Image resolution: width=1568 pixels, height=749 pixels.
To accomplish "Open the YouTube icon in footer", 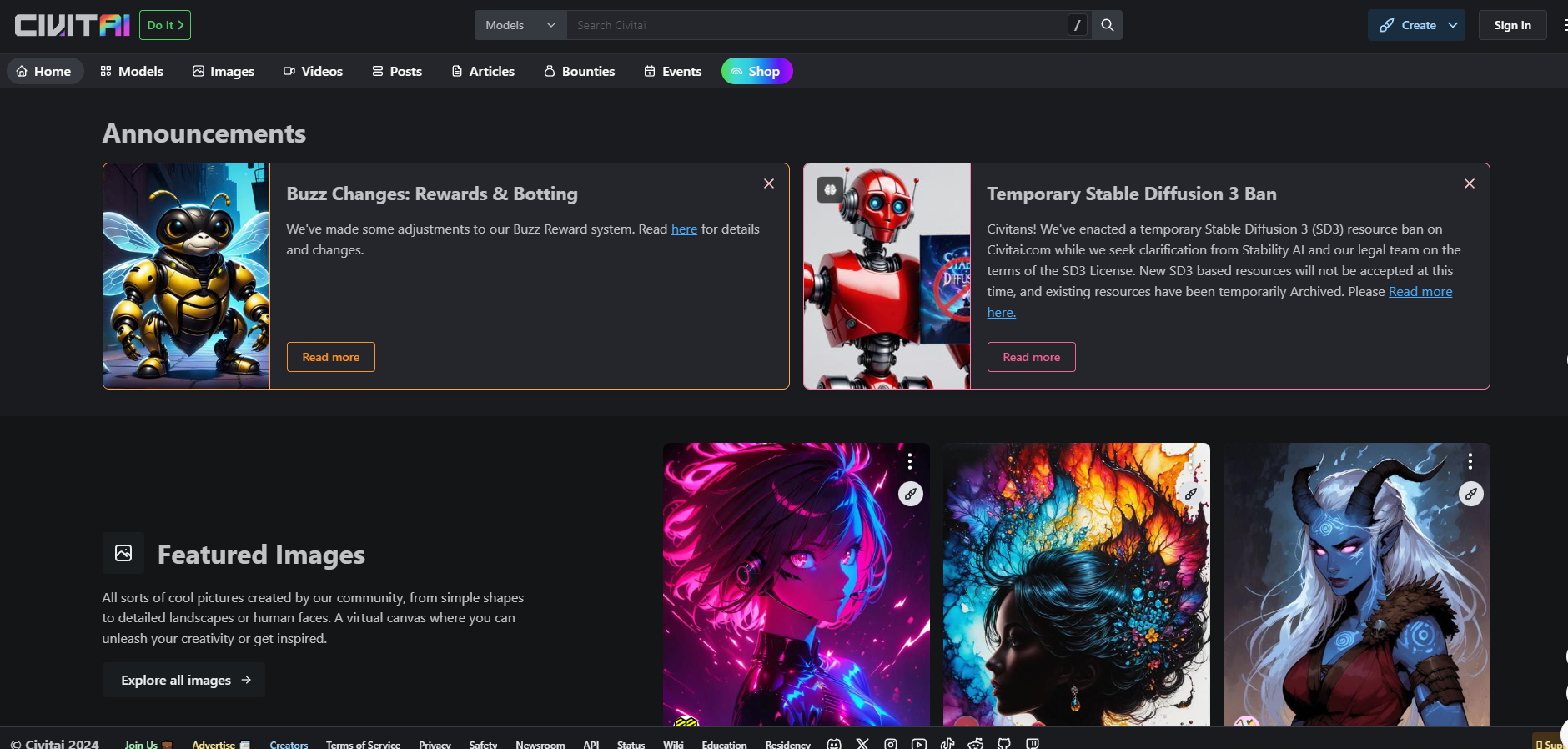I will pos(919,743).
